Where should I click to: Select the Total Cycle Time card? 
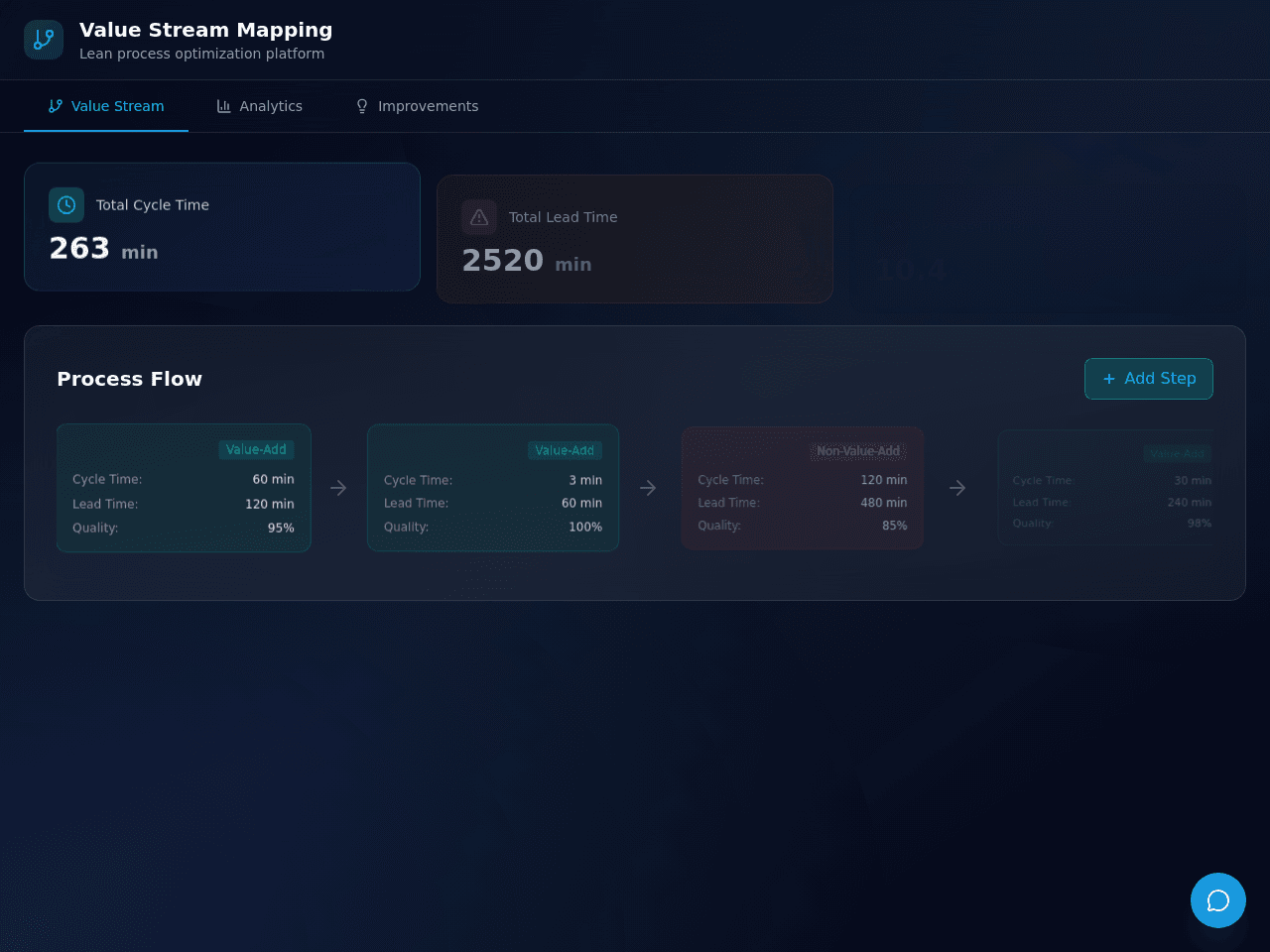[222, 227]
